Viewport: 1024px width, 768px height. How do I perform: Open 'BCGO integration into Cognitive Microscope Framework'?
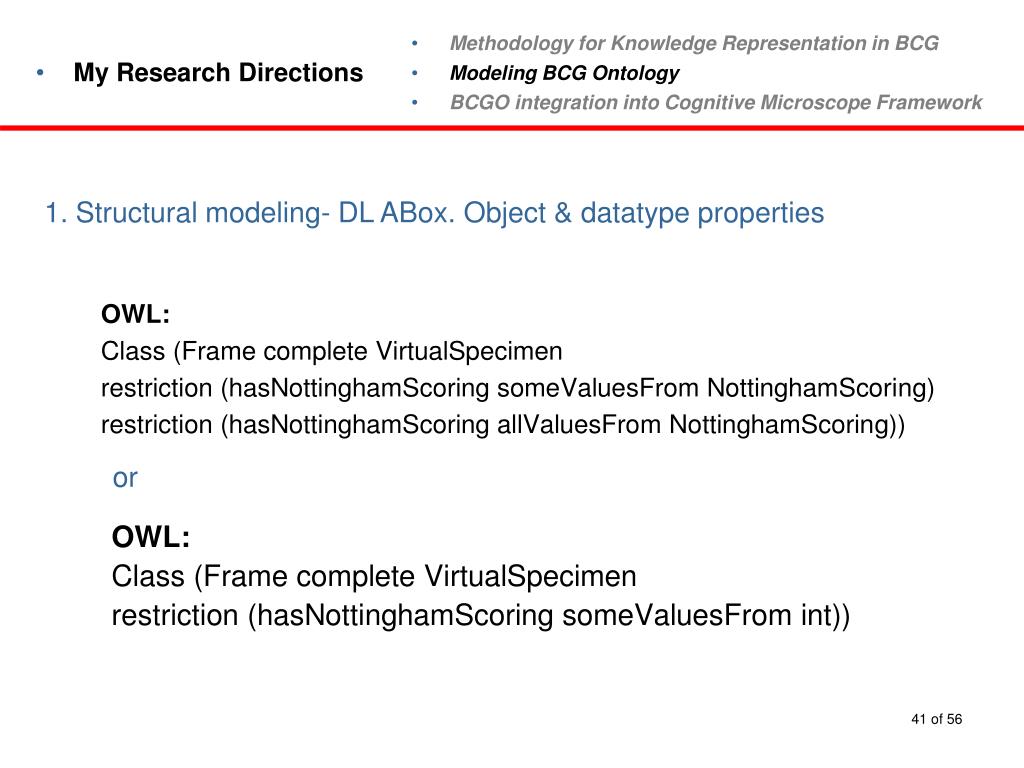[716, 103]
